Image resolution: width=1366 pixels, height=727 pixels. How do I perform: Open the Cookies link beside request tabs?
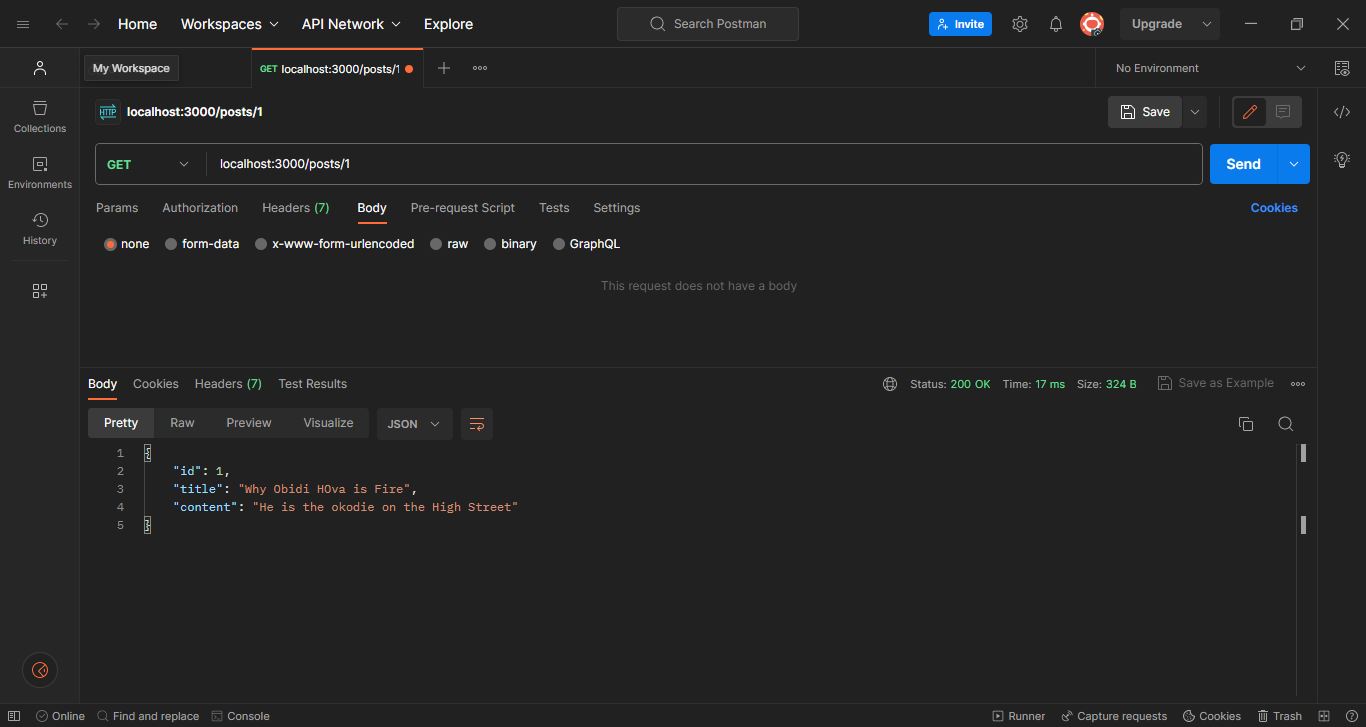(x=1274, y=208)
